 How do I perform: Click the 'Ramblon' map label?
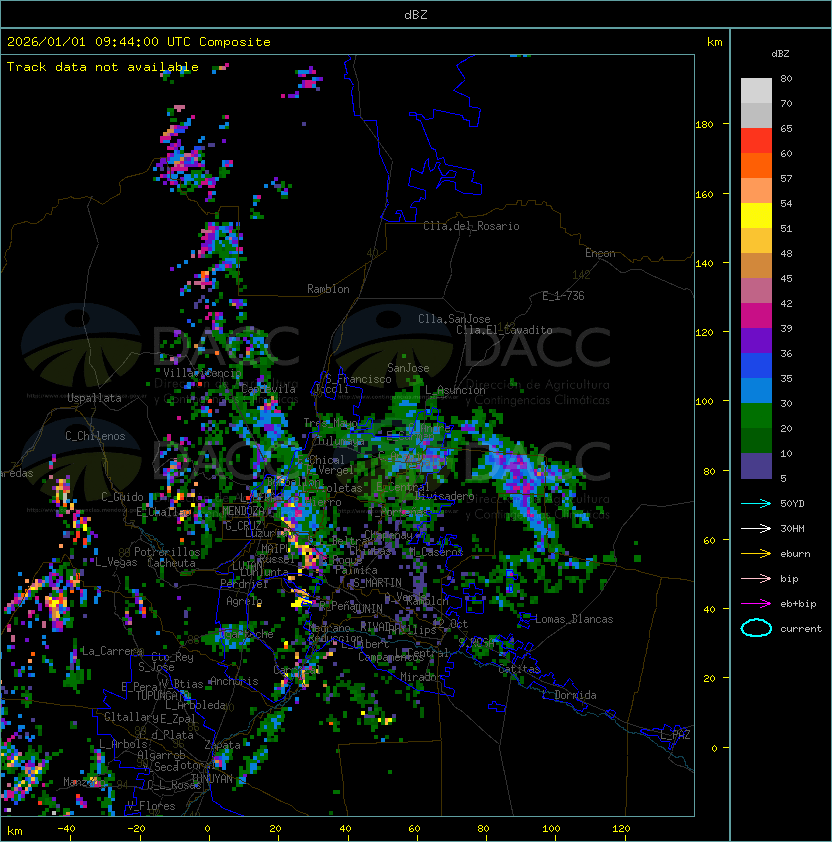coord(328,289)
